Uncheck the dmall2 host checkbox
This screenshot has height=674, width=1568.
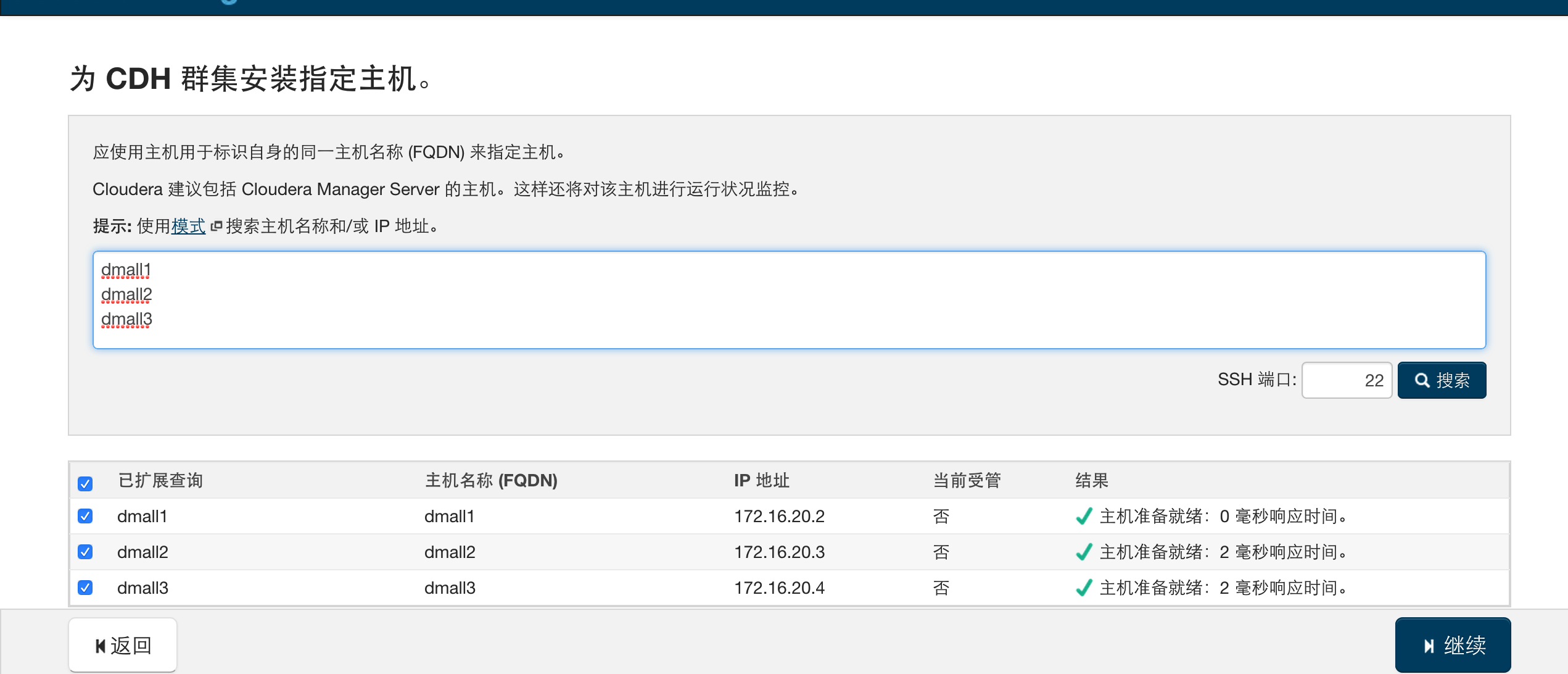tap(85, 552)
